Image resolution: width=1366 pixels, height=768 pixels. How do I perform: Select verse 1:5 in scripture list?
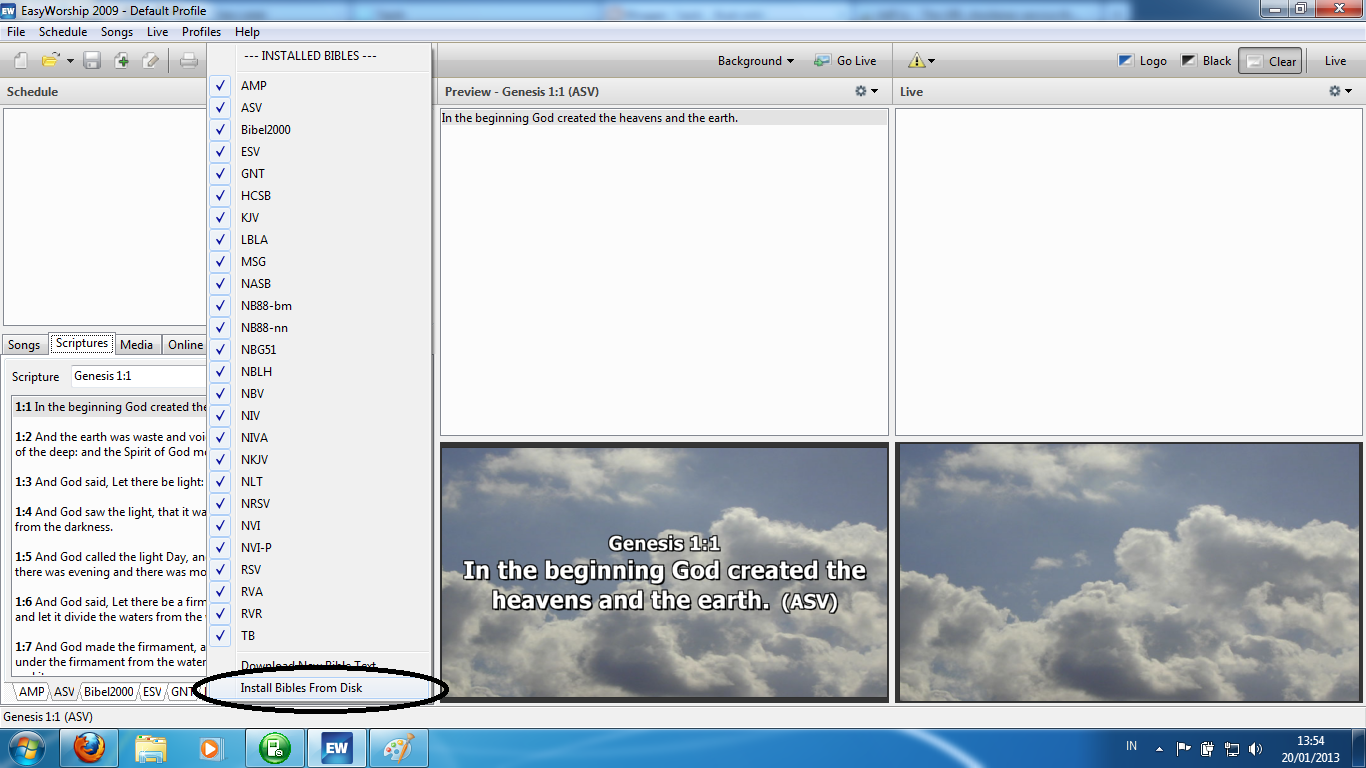coord(110,564)
